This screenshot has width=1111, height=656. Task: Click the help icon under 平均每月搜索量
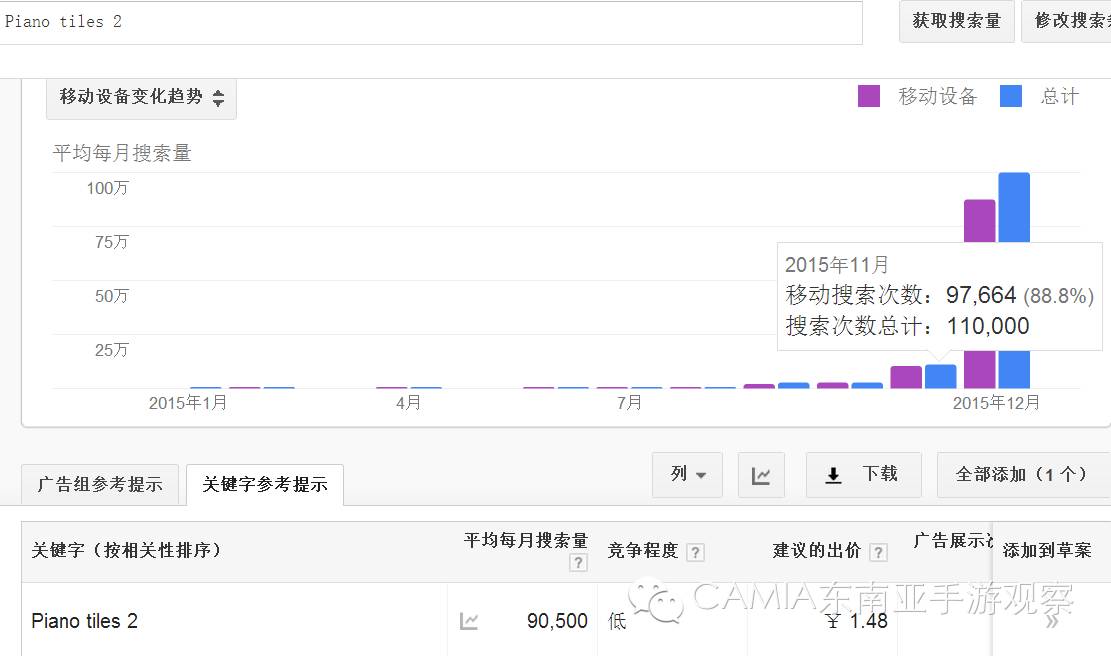click(578, 563)
